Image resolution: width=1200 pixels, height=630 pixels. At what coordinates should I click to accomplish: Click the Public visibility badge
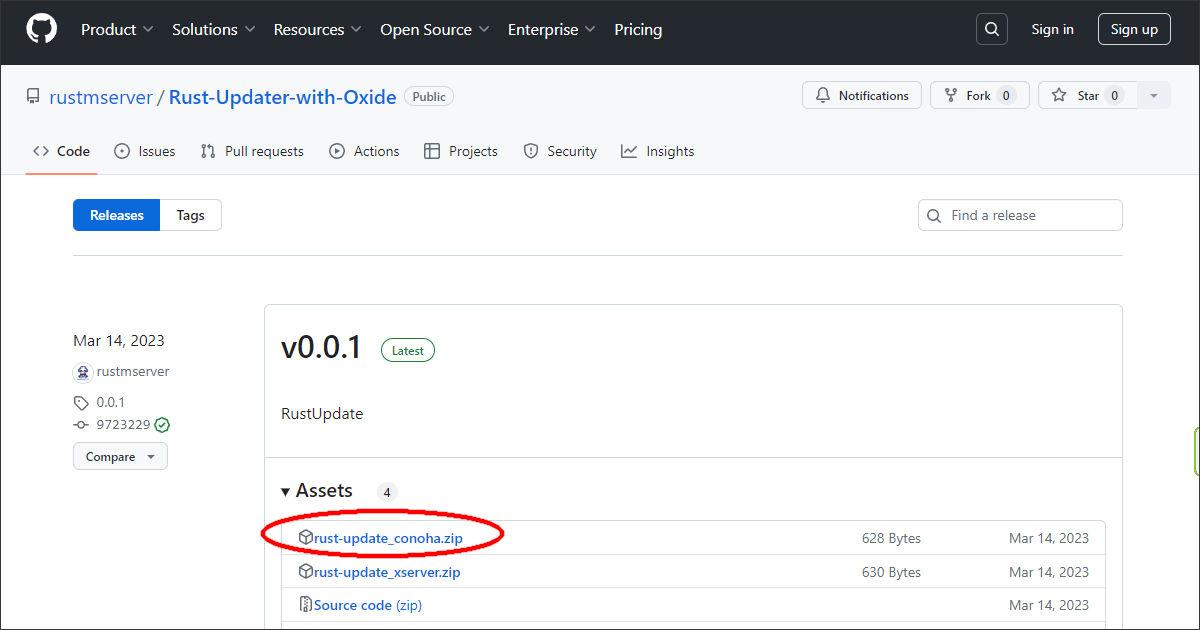pyautogui.click(x=429, y=96)
